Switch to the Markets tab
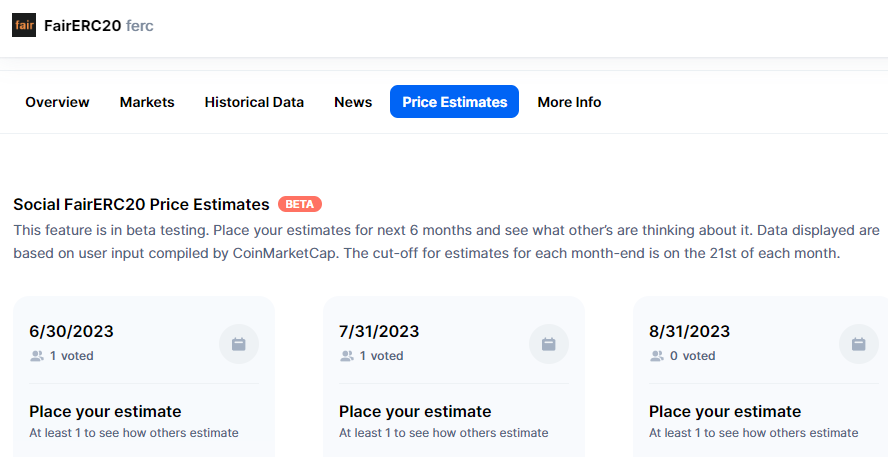Image resolution: width=888 pixels, height=457 pixels. click(147, 102)
